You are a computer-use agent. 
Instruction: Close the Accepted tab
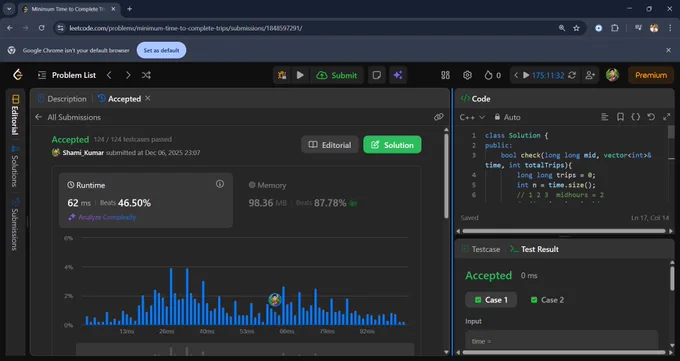pos(148,98)
